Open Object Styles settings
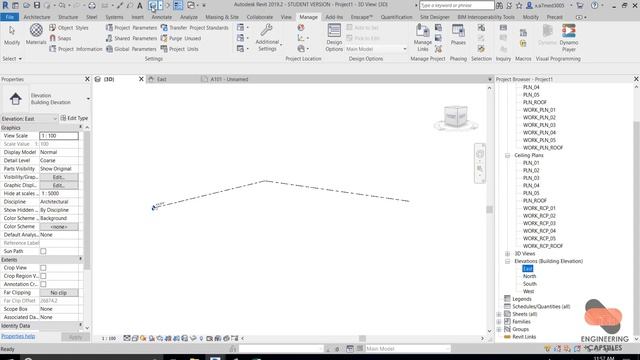The width and height of the screenshot is (640, 360). coord(69,28)
